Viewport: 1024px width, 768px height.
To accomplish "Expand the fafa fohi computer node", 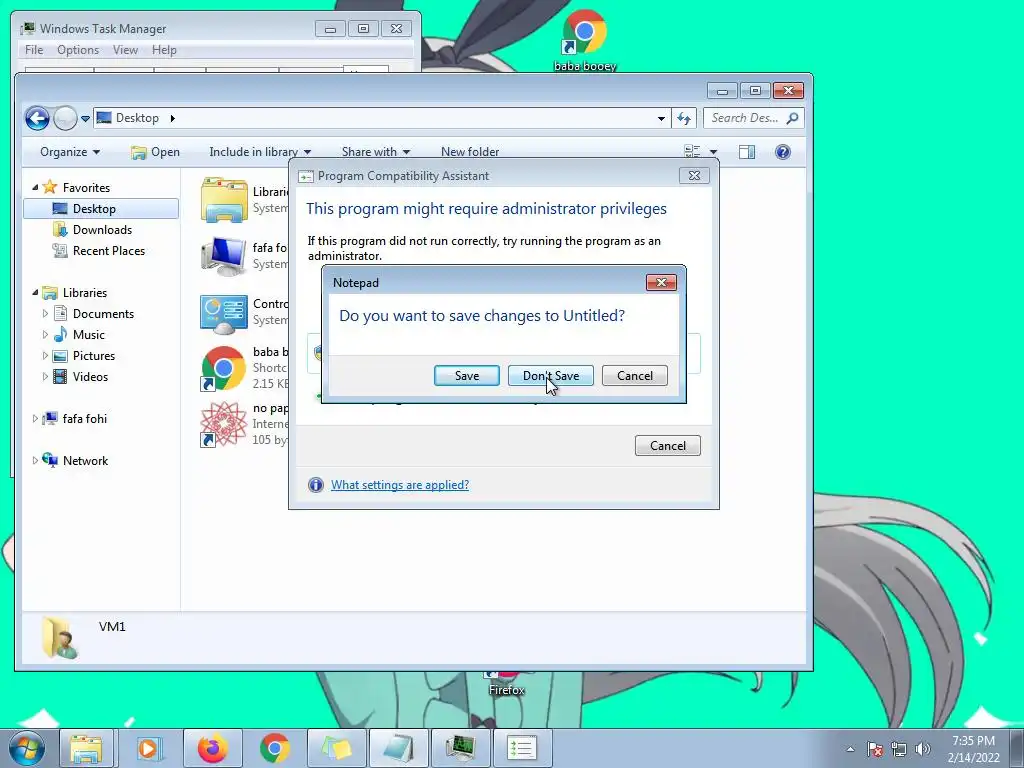I will 35,419.
